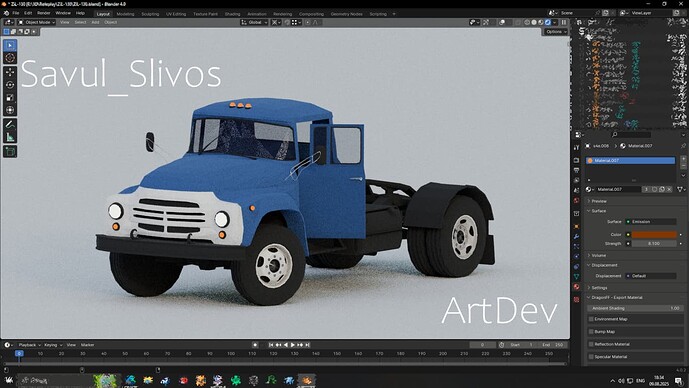Select the Transform tool
This screenshot has height=388, width=689.
(x=10, y=110)
